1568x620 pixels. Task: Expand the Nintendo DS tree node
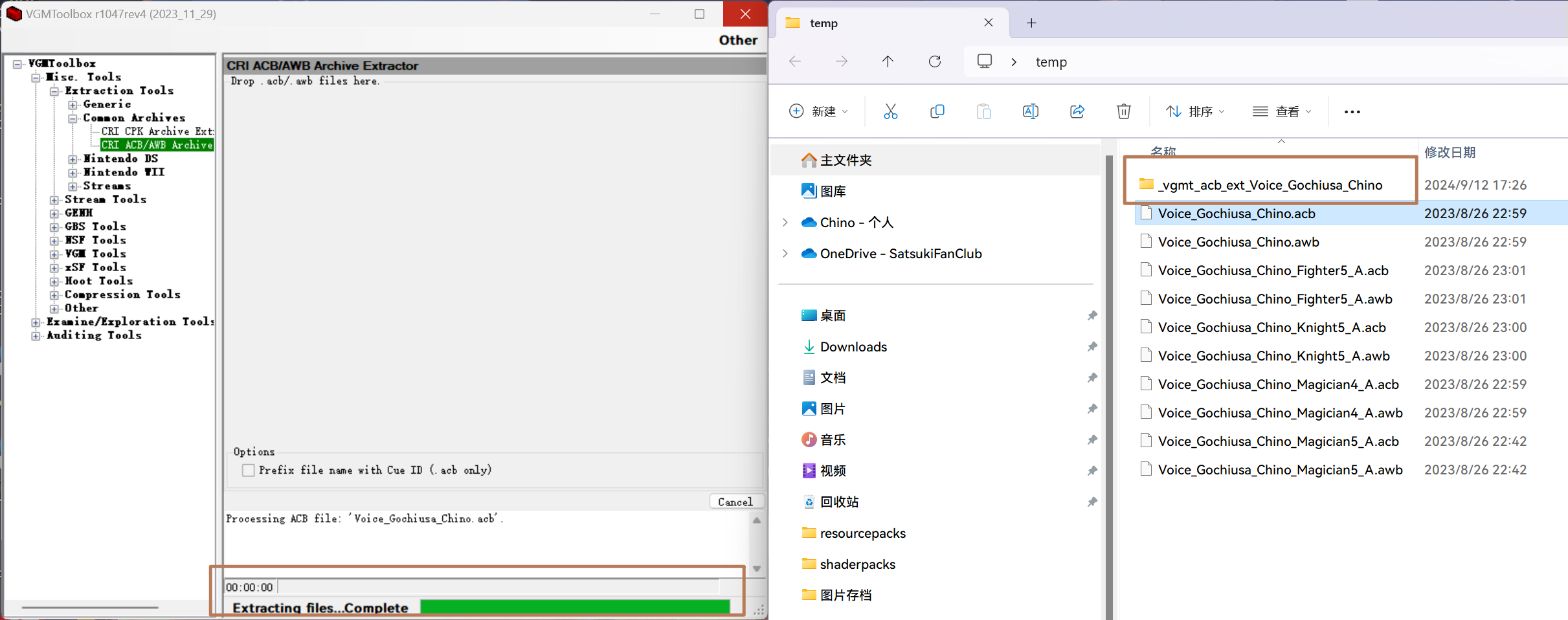[x=73, y=159]
